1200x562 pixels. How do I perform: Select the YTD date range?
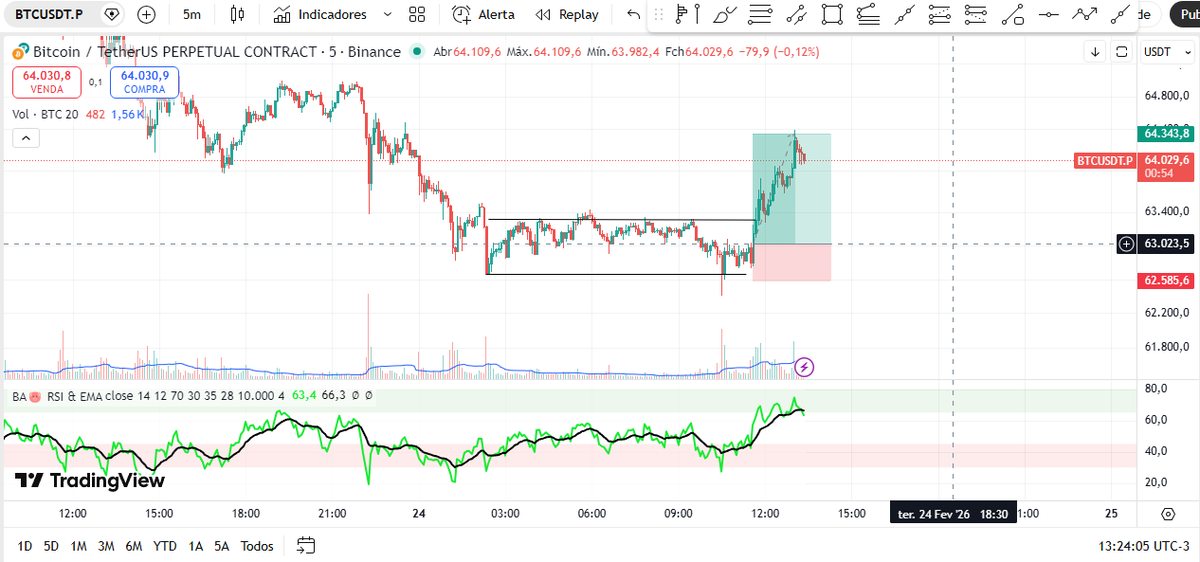pyautogui.click(x=165, y=546)
